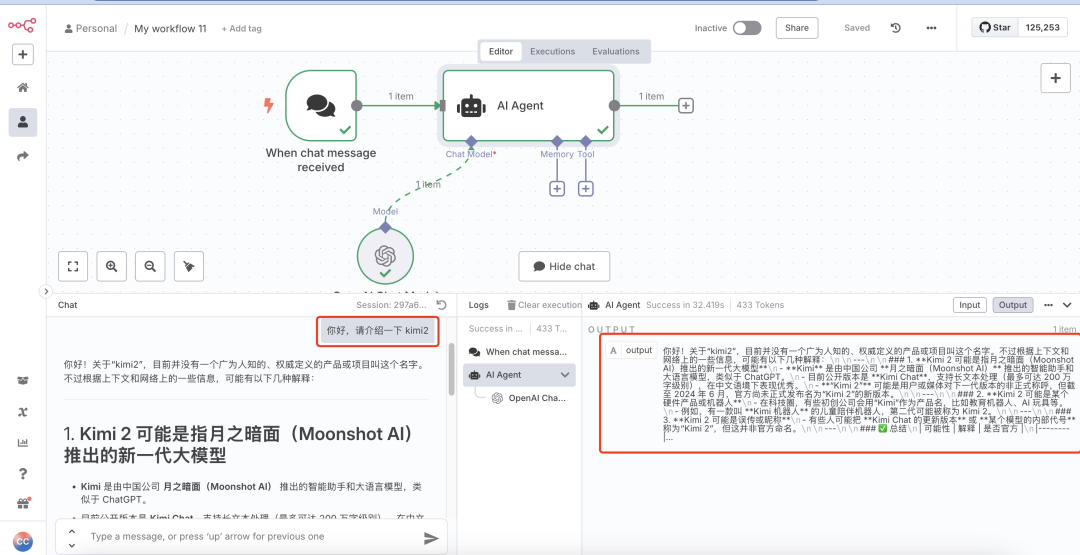This screenshot has width=1080, height=555.
Task: Click the My workflow 11 title
Action: pos(170,29)
